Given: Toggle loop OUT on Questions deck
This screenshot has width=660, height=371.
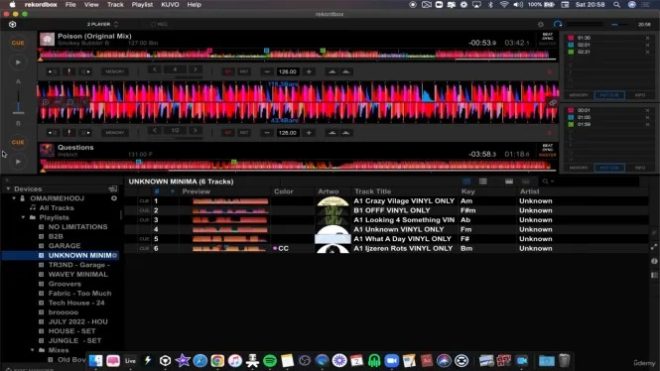Looking at the screenshot, I should coord(244,133).
